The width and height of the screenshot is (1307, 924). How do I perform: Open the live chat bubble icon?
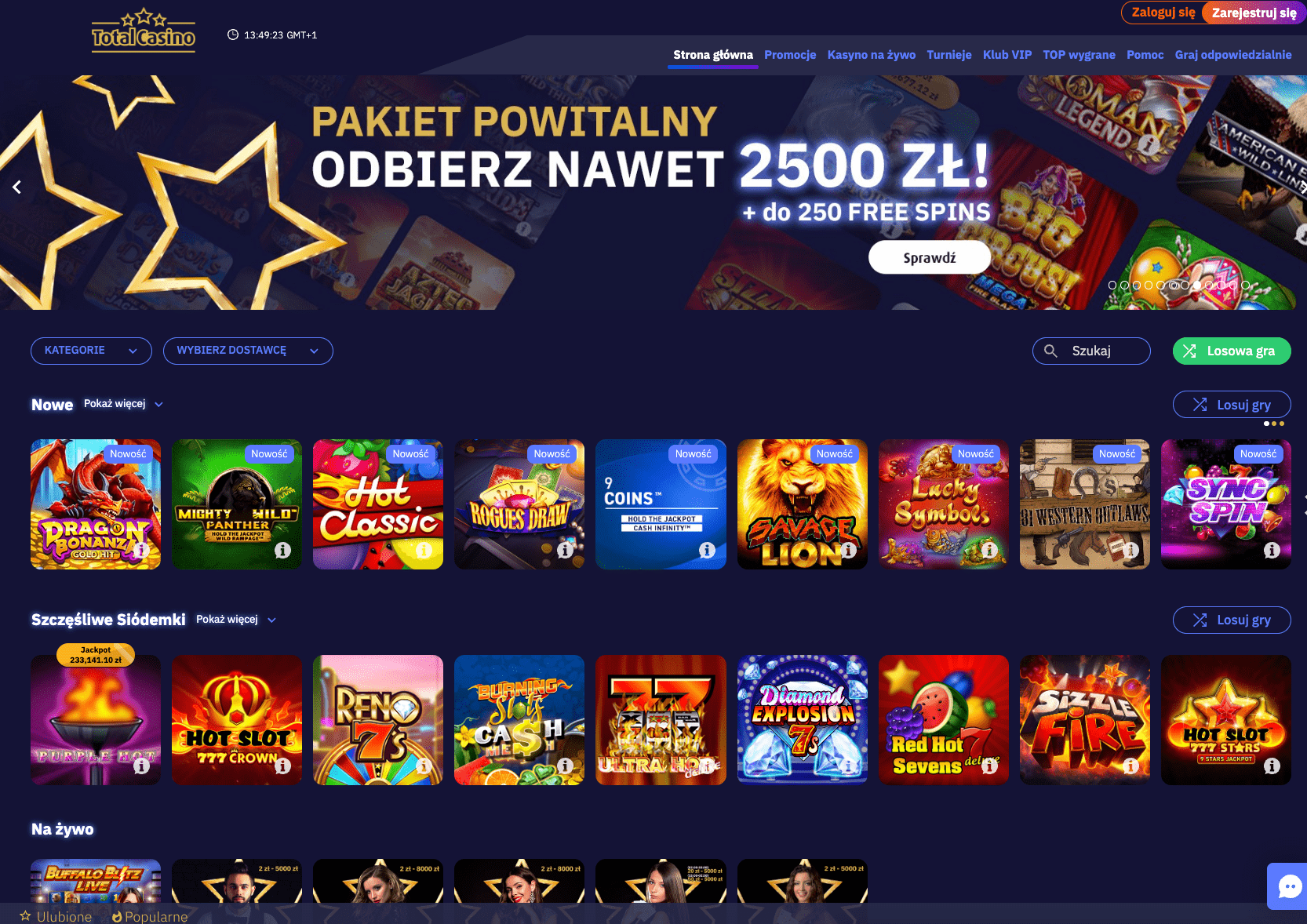pyautogui.click(x=1289, y=886)
